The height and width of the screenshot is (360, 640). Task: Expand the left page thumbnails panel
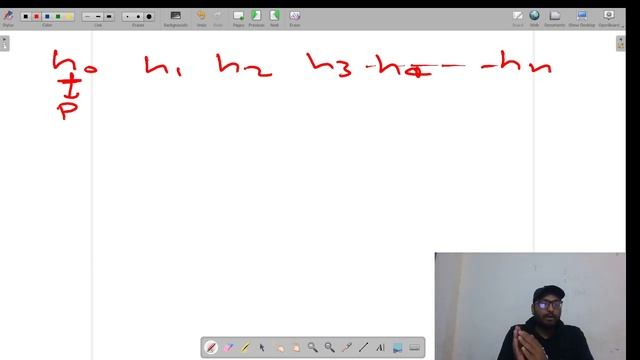(x=4, y=43)
